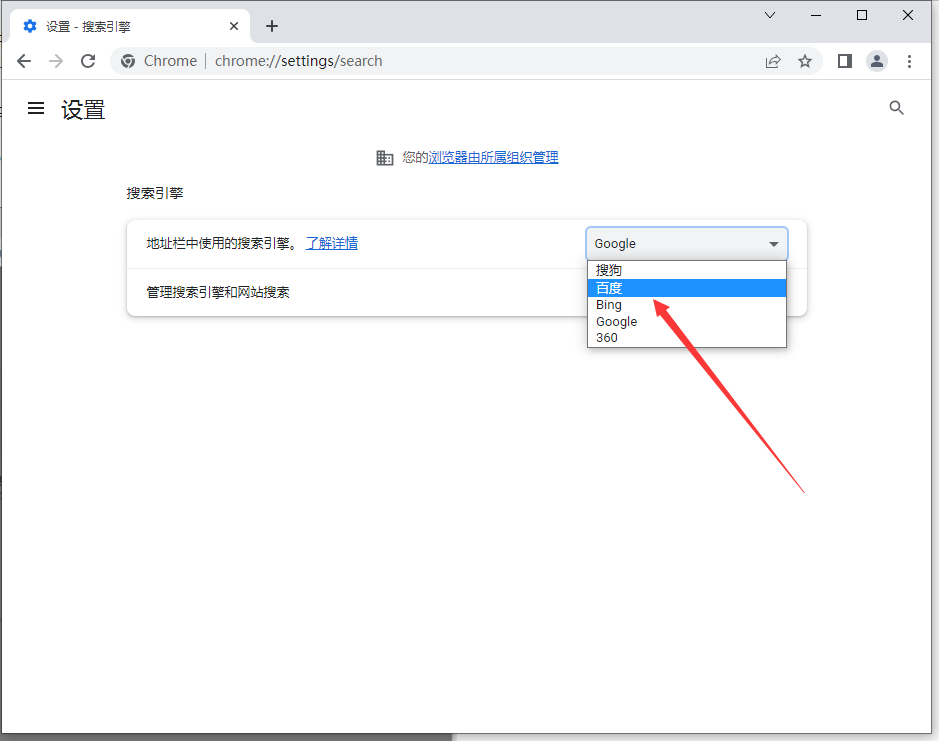Click the 浏览器由所属组织管理 link
Screen dimensions: 939x741
tap(493, 157)
